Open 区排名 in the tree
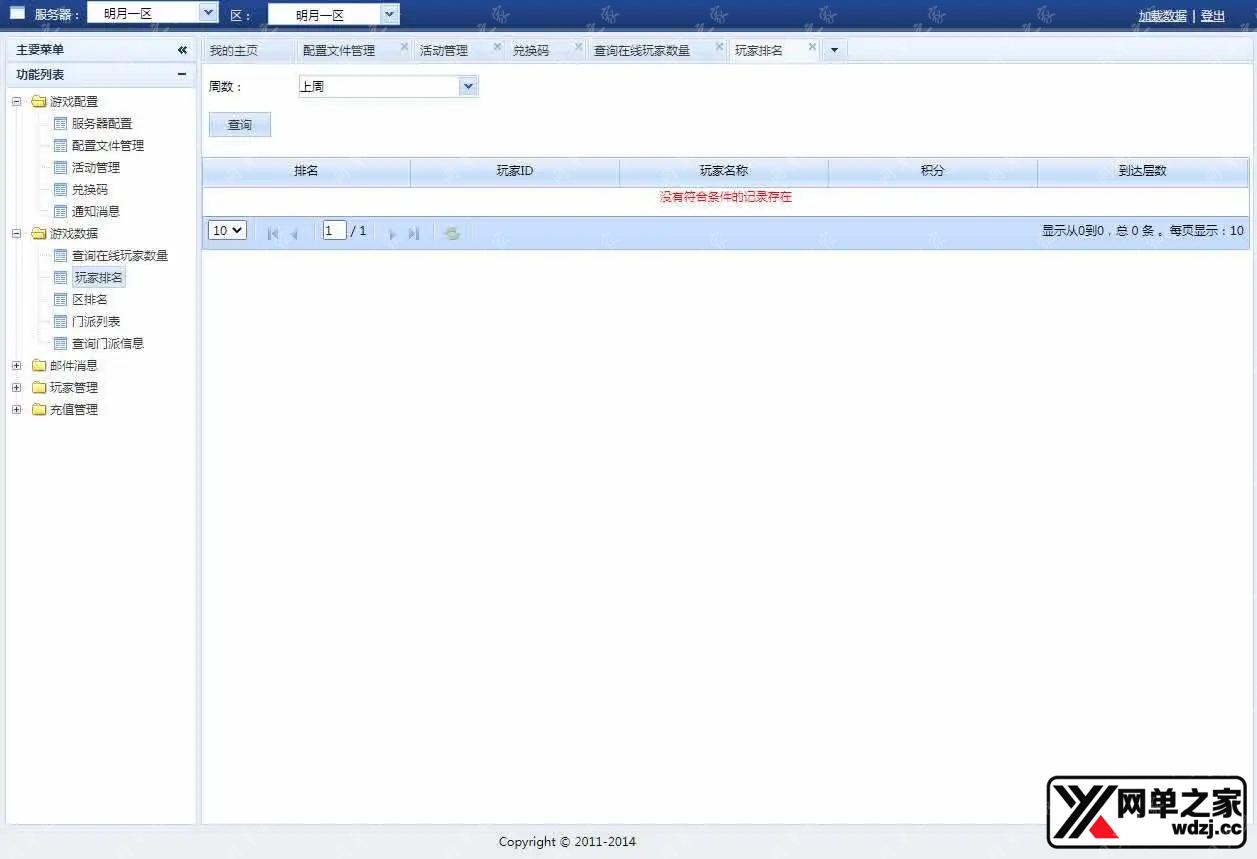The width and height of the screenshot is (1257, 859). (x=90, y=299)
